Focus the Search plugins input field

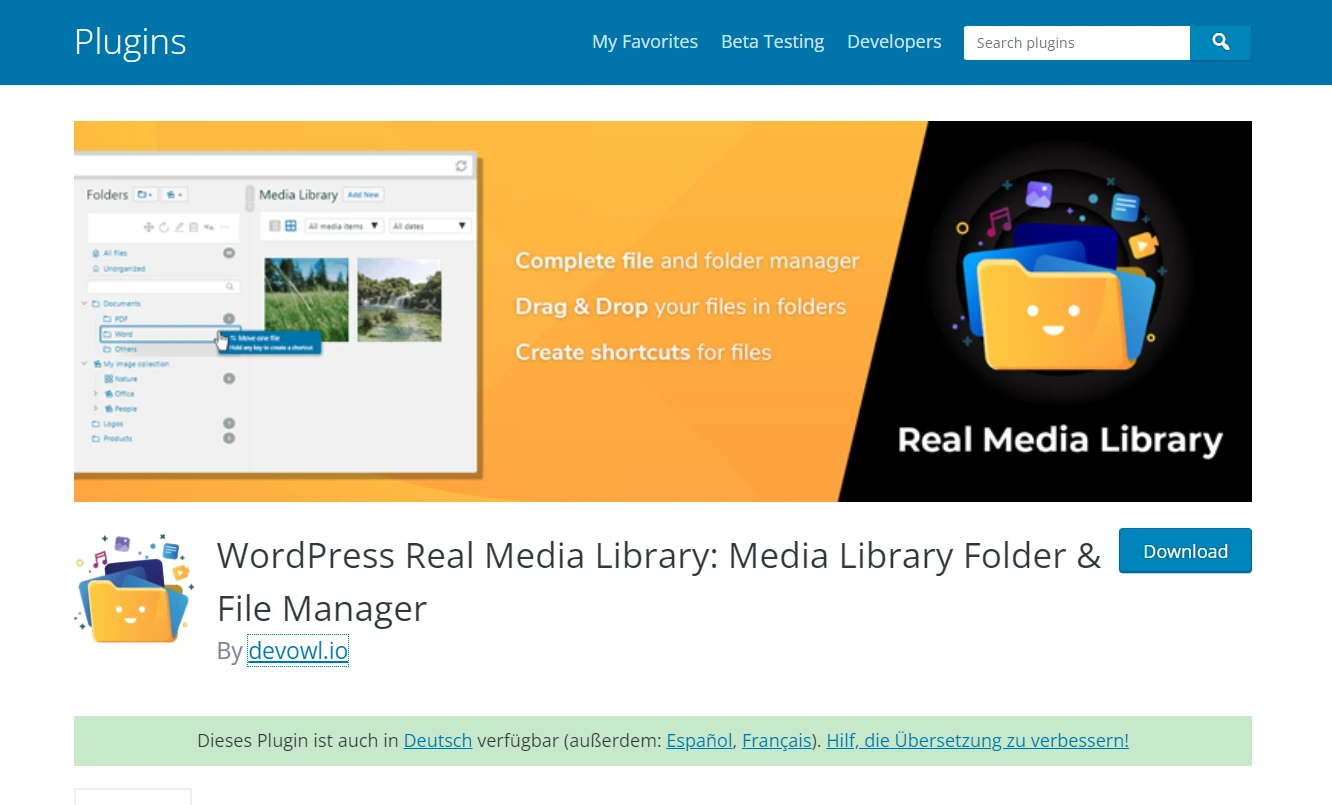[1077, 42]
